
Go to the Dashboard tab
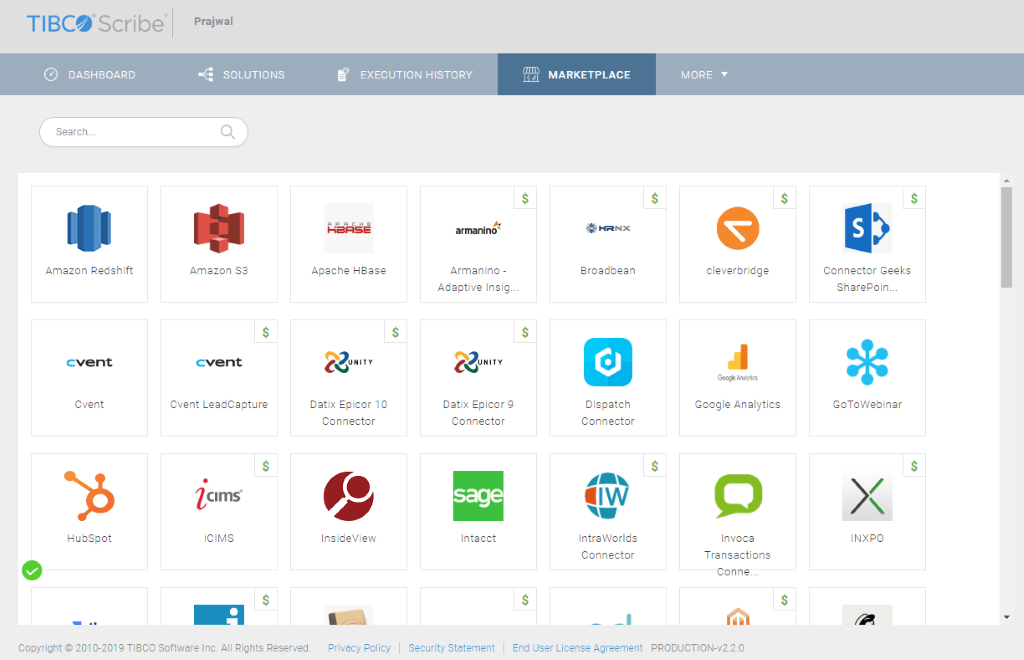pos(89,74)
